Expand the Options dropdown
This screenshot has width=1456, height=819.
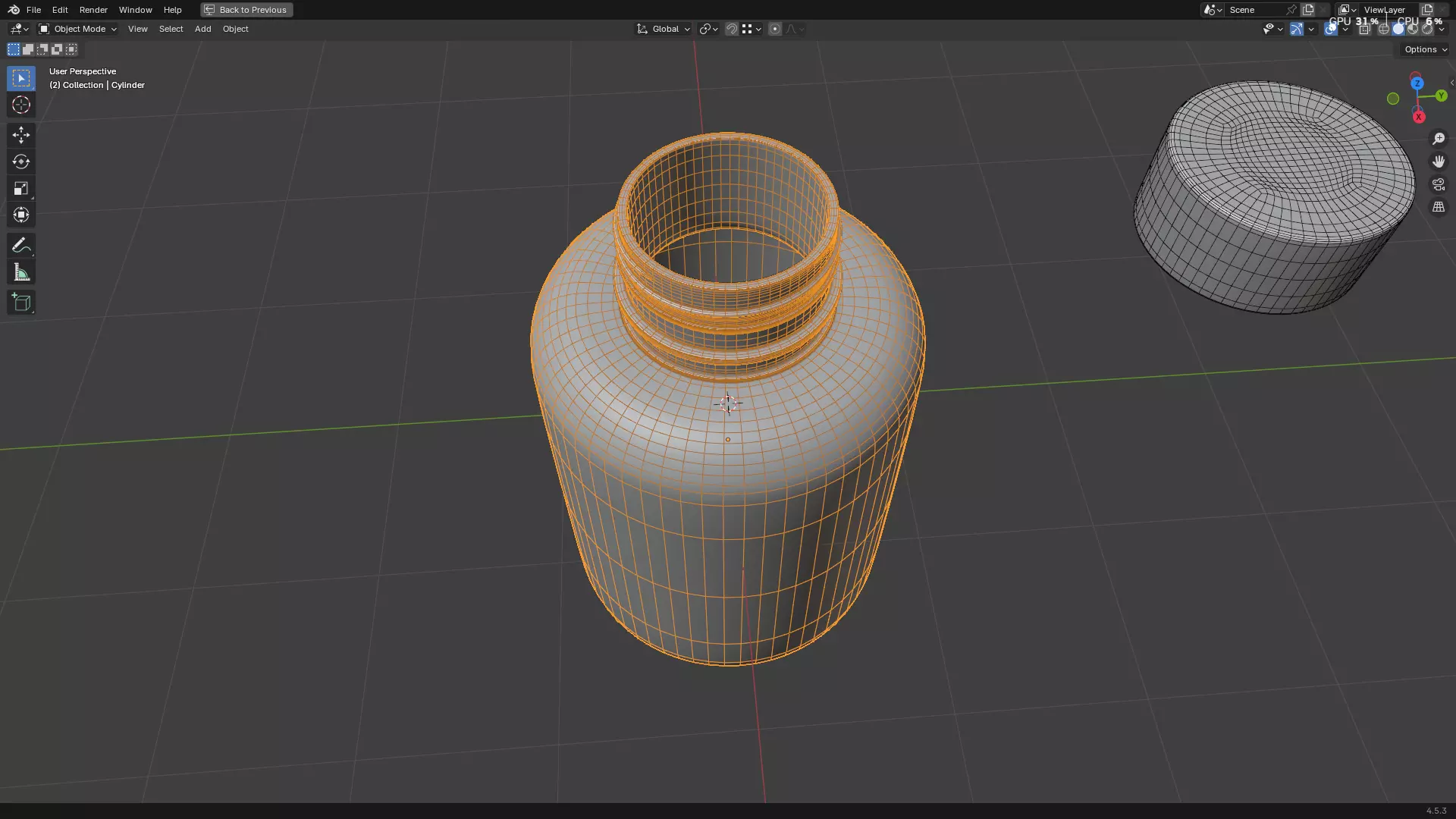(x=1426, y=49)
